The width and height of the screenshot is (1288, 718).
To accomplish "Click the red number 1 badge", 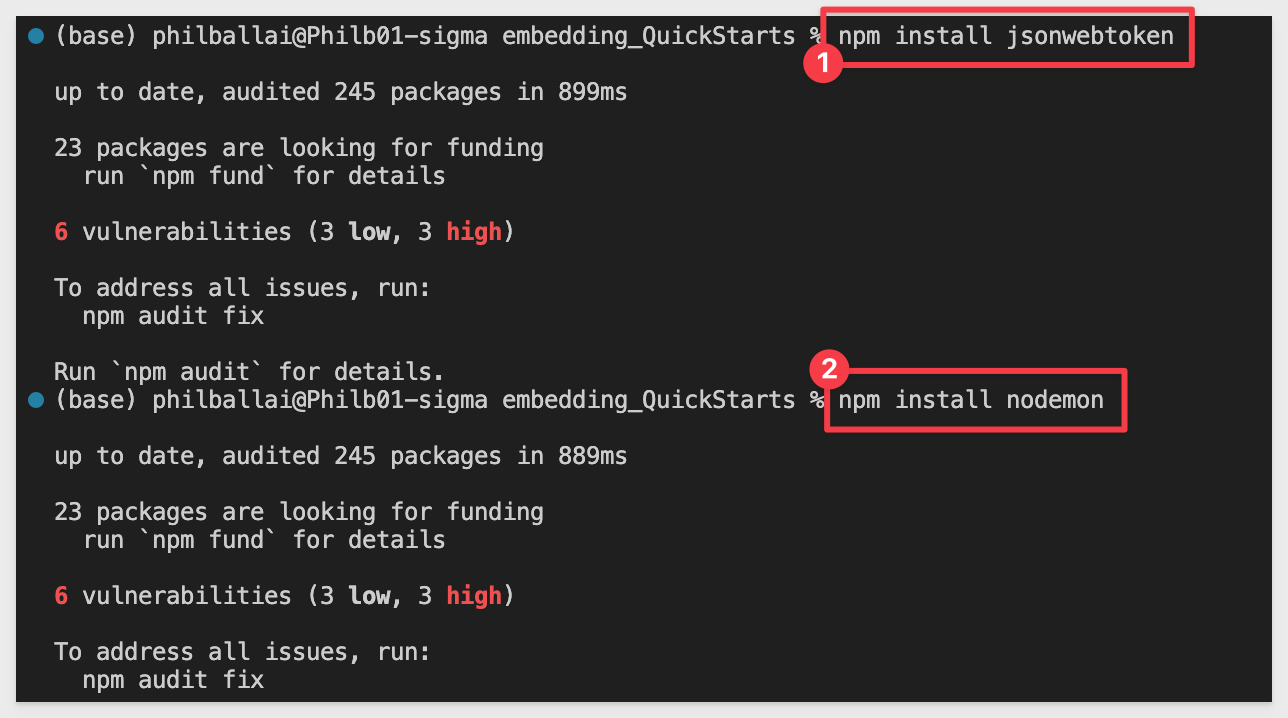I will (821, 65).
